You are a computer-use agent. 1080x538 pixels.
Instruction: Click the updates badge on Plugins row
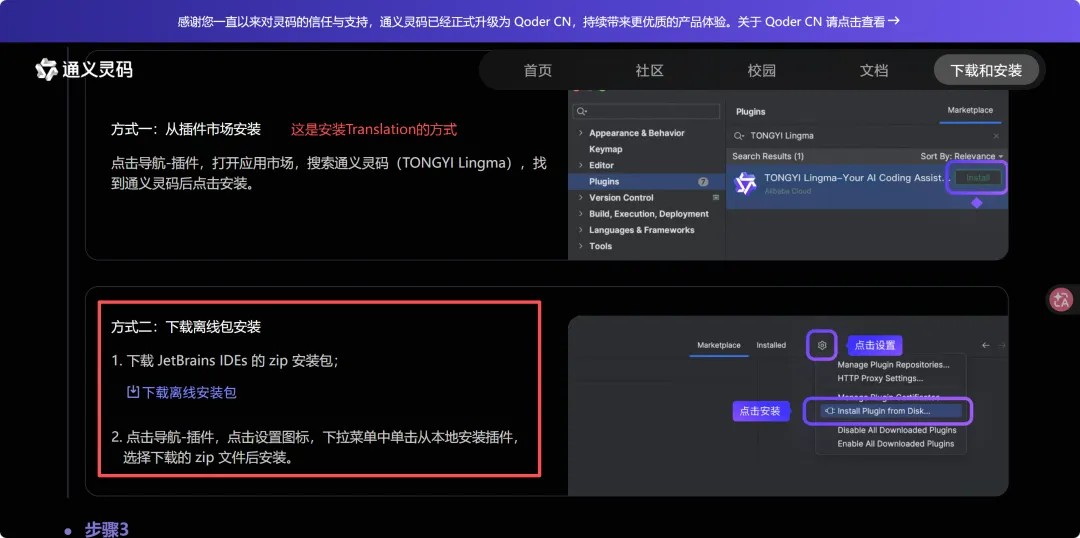click(x=703, y=182)
